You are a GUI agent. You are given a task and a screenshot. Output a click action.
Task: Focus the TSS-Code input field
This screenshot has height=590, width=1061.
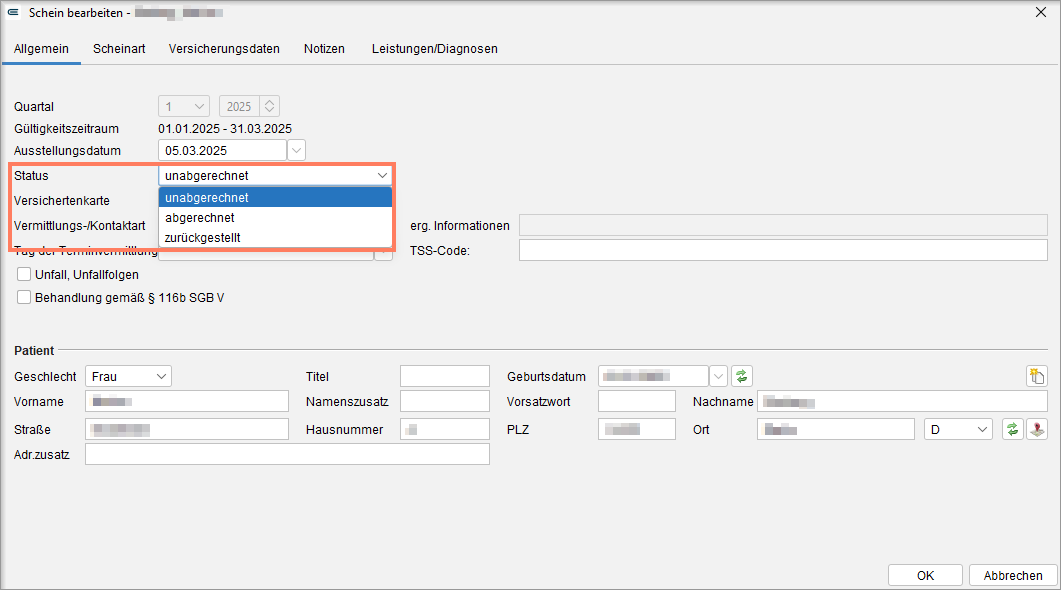point(783,250)
